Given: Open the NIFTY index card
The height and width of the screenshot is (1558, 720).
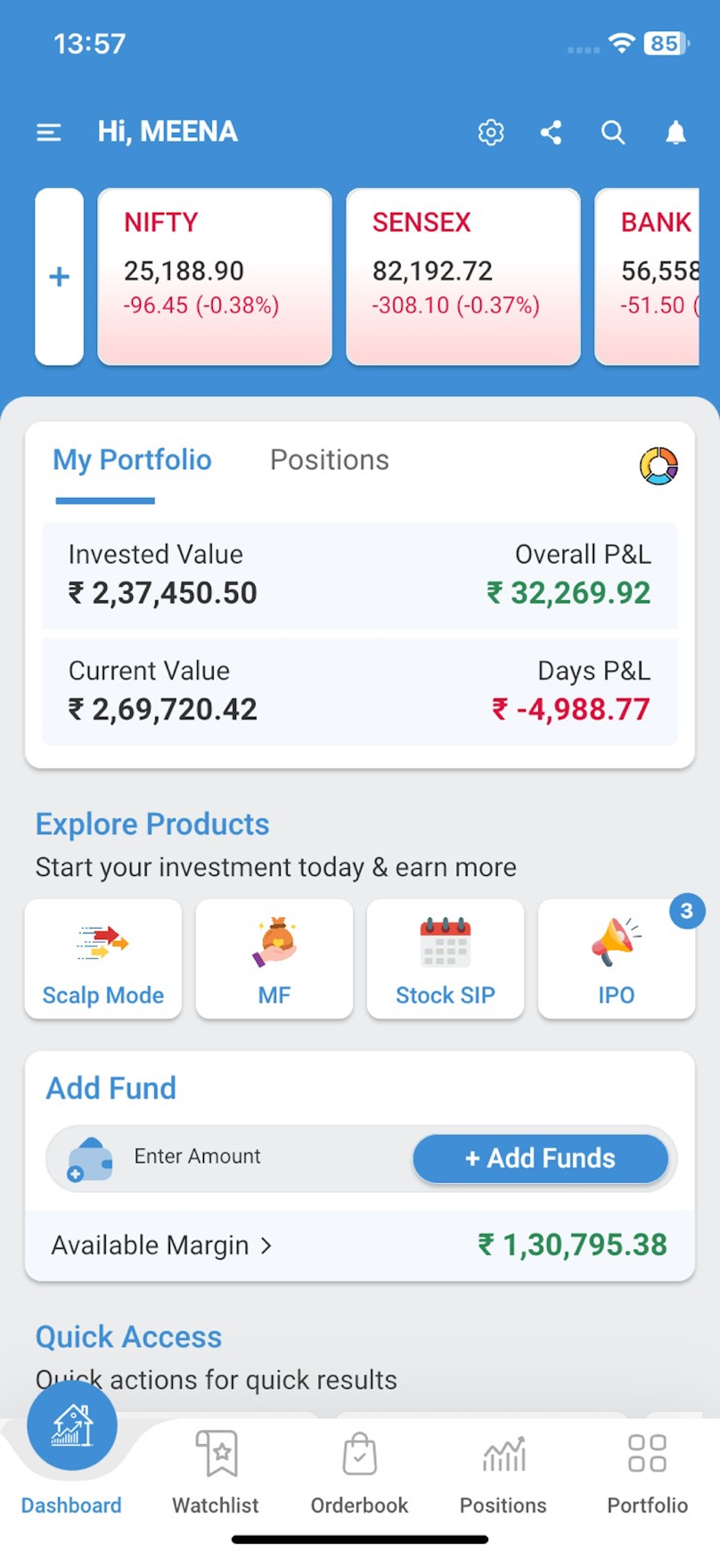Looking at the screenshot, I should point(214,277).
